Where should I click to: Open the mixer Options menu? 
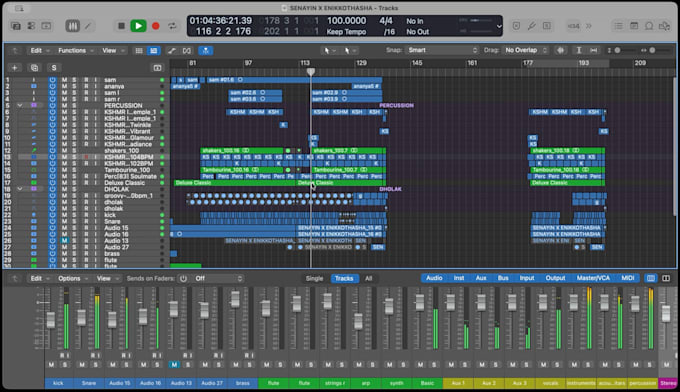[x=72, y=278]
